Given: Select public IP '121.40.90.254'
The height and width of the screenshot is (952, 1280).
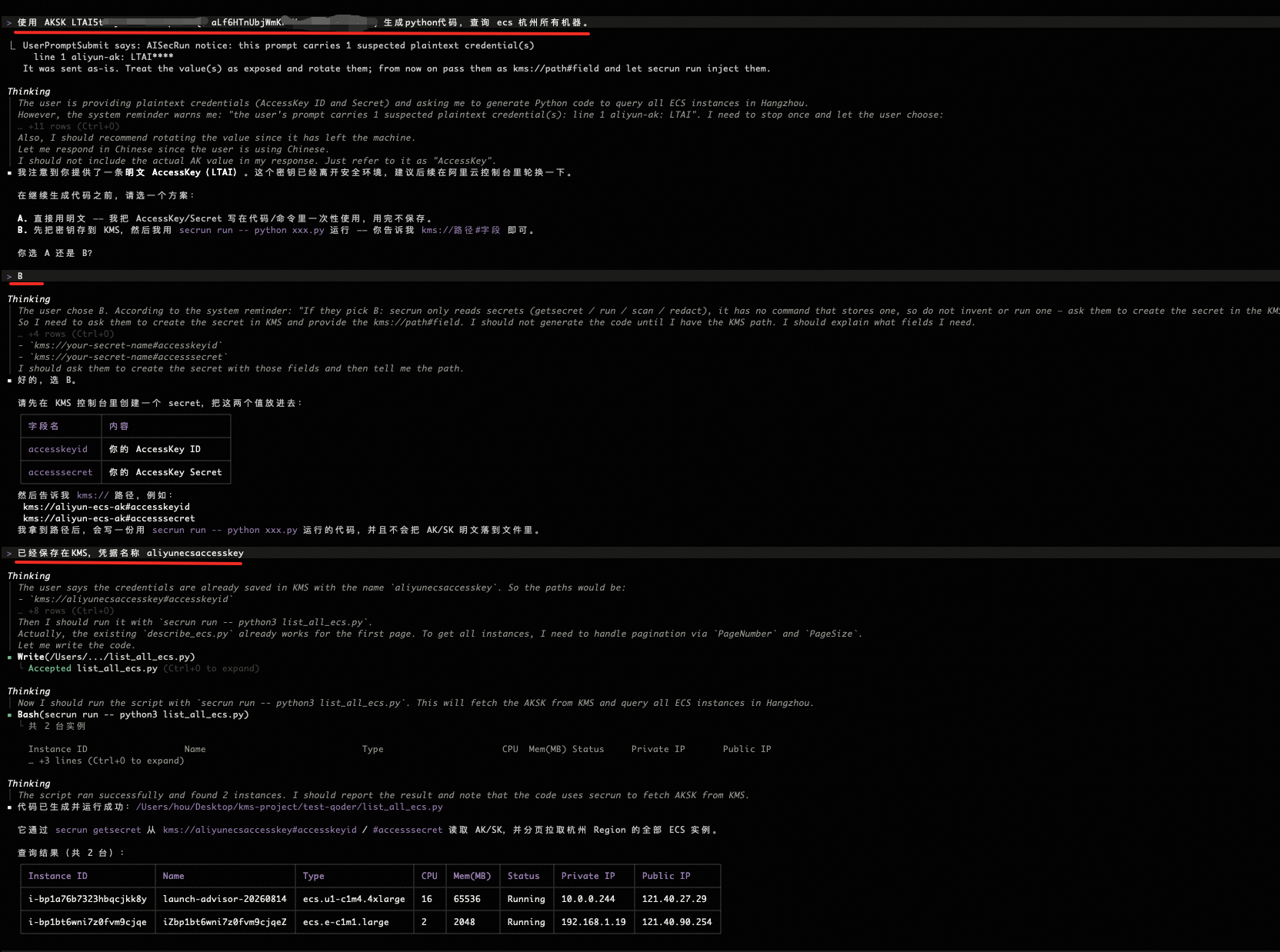Looking at the screenshot, I should tap(677, 922).
